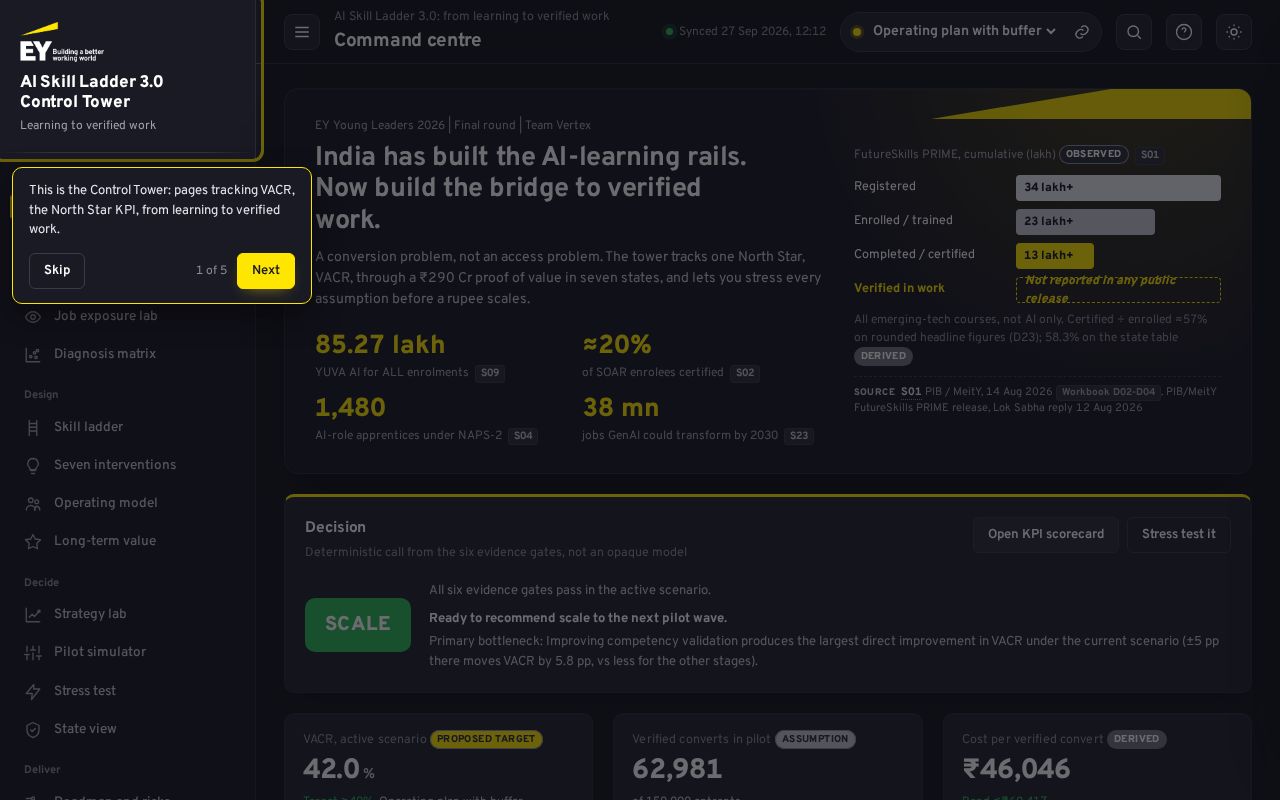Image resolution: width=1280 pixels, height=800 pixels.
Task: Toggle the sidebar hamburger menu
Action: point(302,32)
